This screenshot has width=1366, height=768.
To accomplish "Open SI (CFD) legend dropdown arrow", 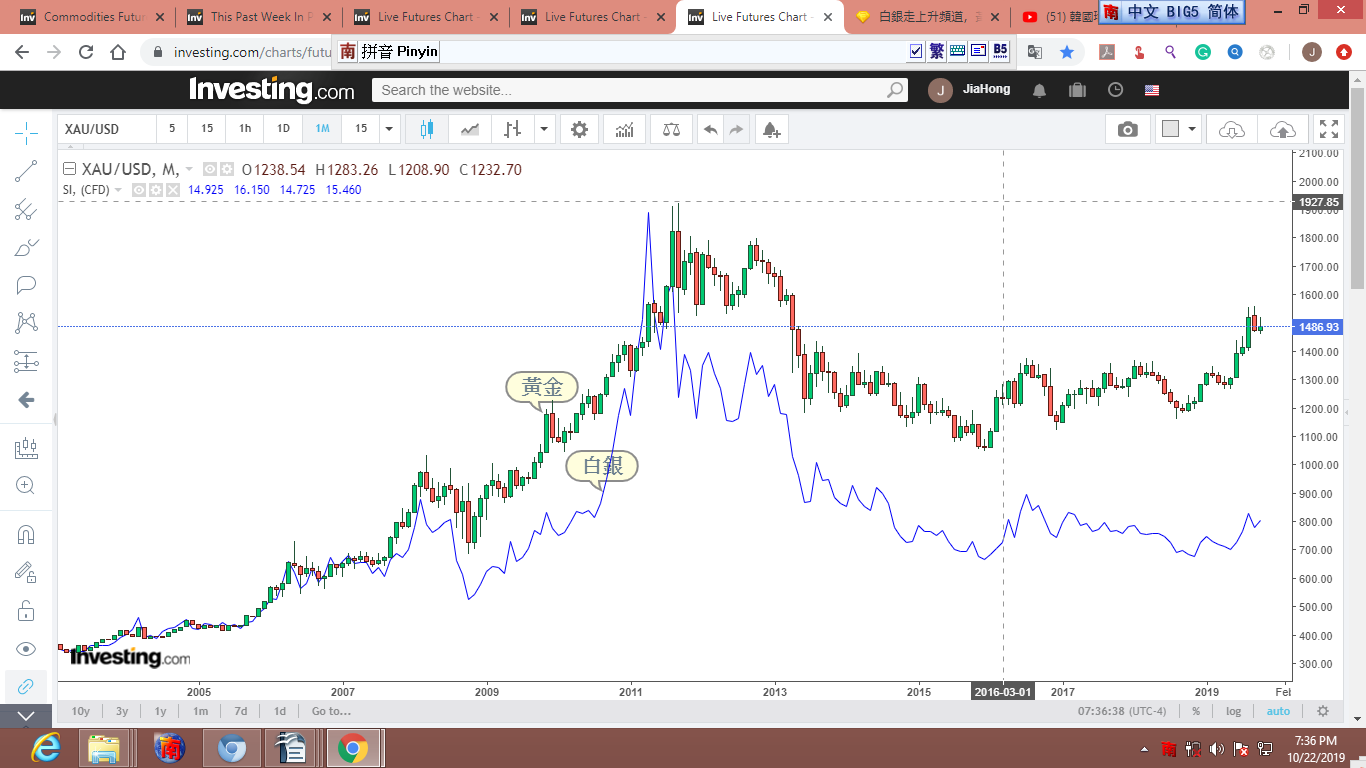I will [x=118, y=190].
